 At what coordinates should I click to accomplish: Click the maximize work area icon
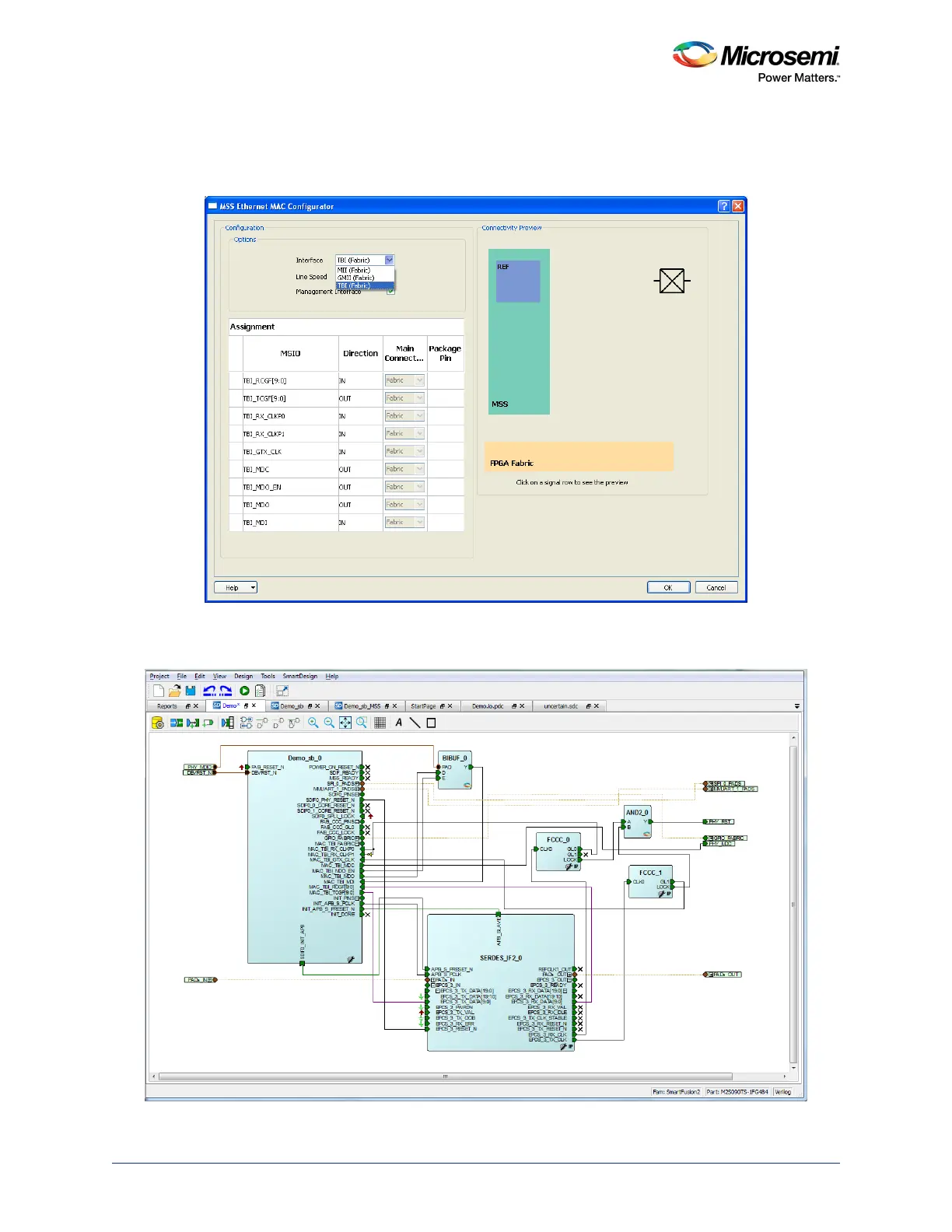coord(282,691)
